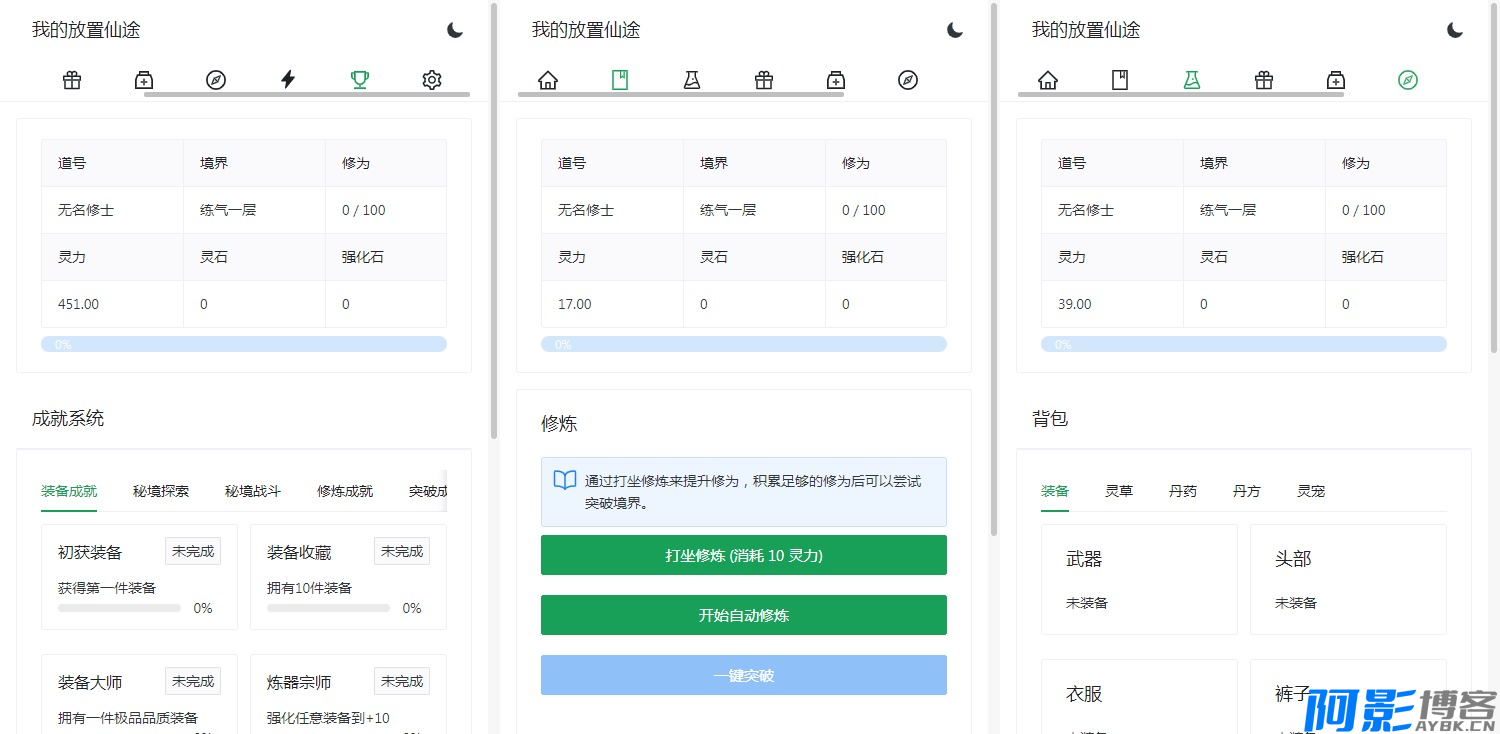
Task: Click the lightning bolt icon in navigation
Action: 288,80
